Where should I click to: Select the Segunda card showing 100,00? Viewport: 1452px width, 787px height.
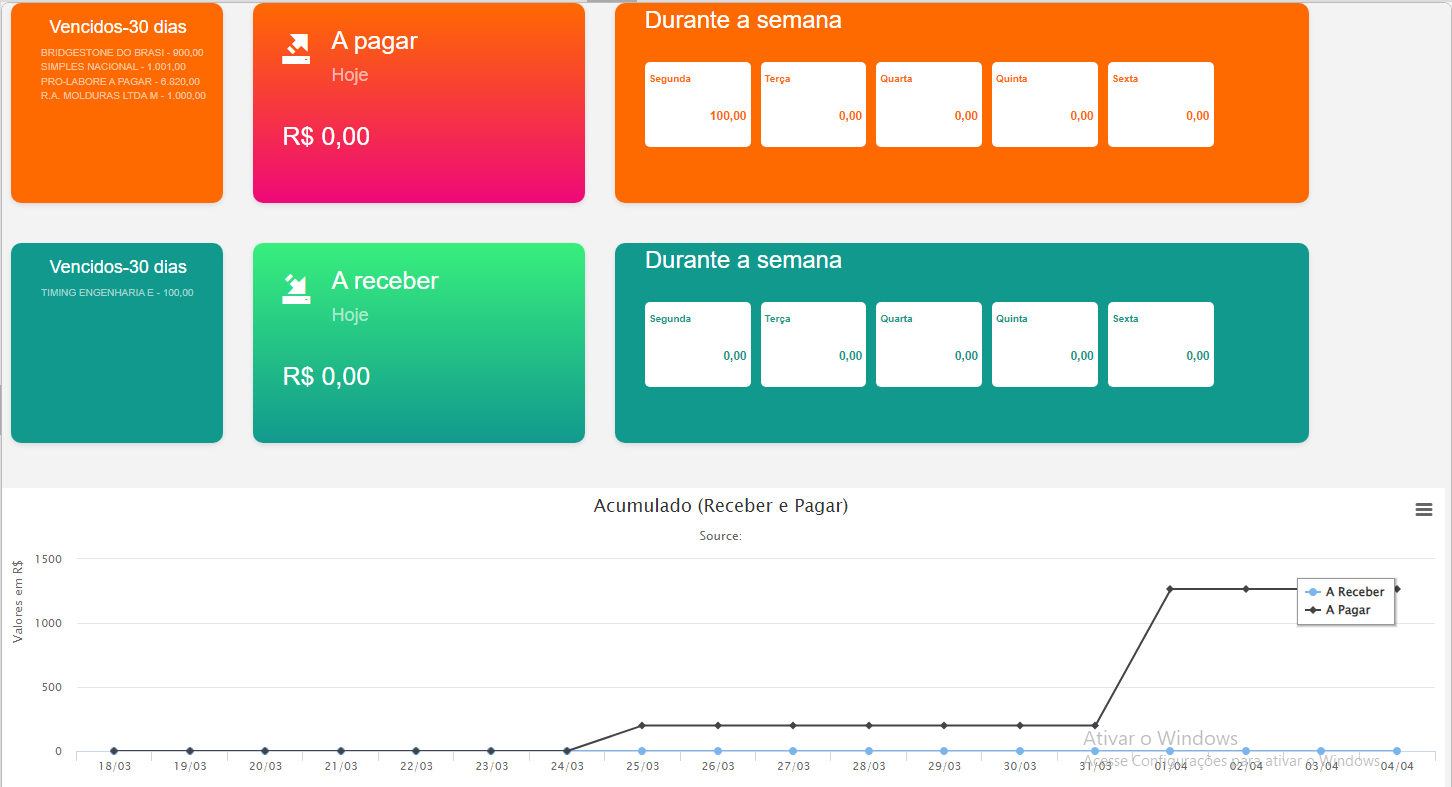click(697, 105)
